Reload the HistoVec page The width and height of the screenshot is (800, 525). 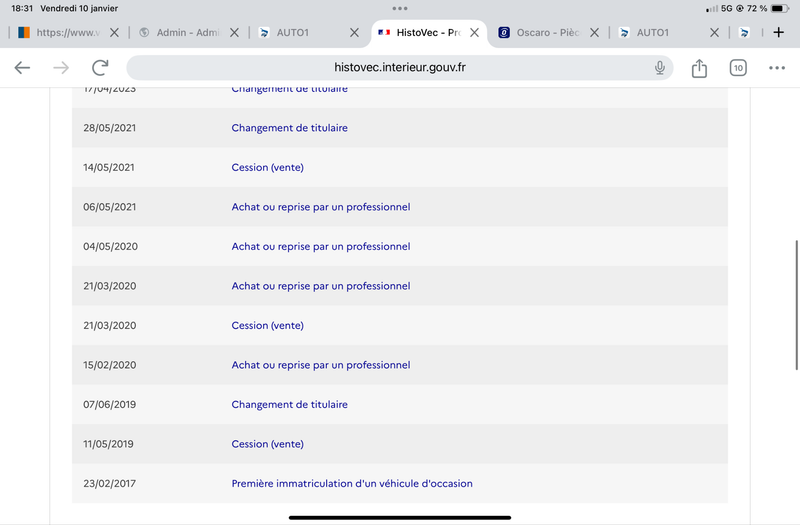(100, 67)
